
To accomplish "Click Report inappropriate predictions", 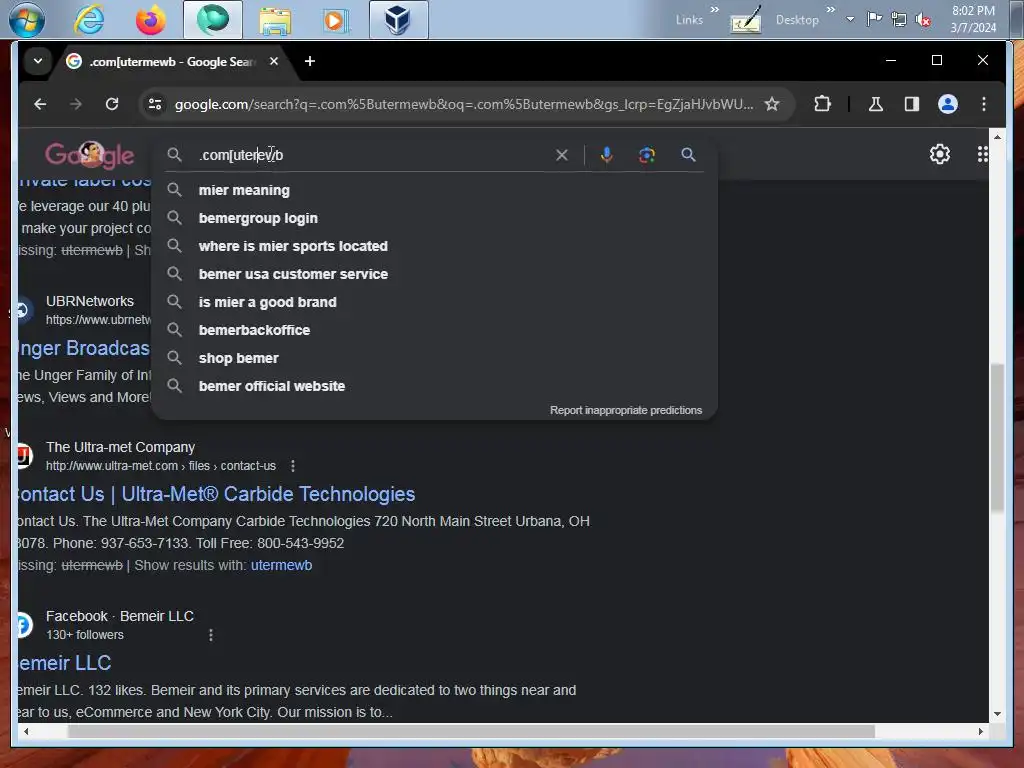I will tap(626, 410).
